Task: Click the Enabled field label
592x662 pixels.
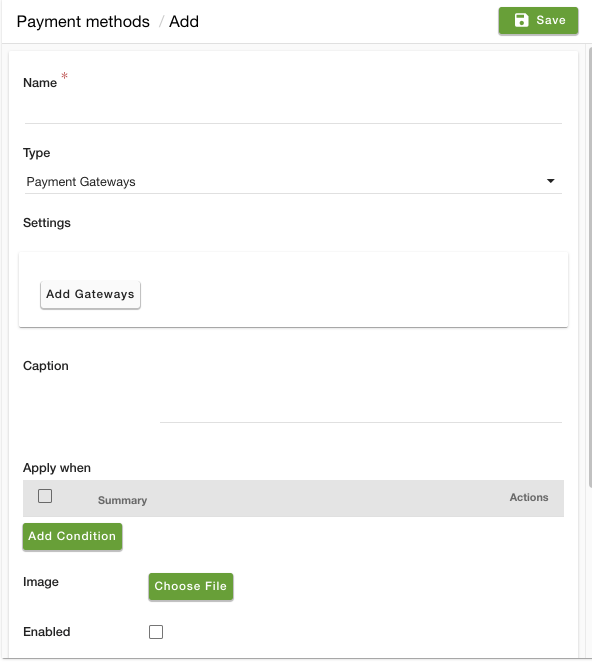Action: (46, 632)
